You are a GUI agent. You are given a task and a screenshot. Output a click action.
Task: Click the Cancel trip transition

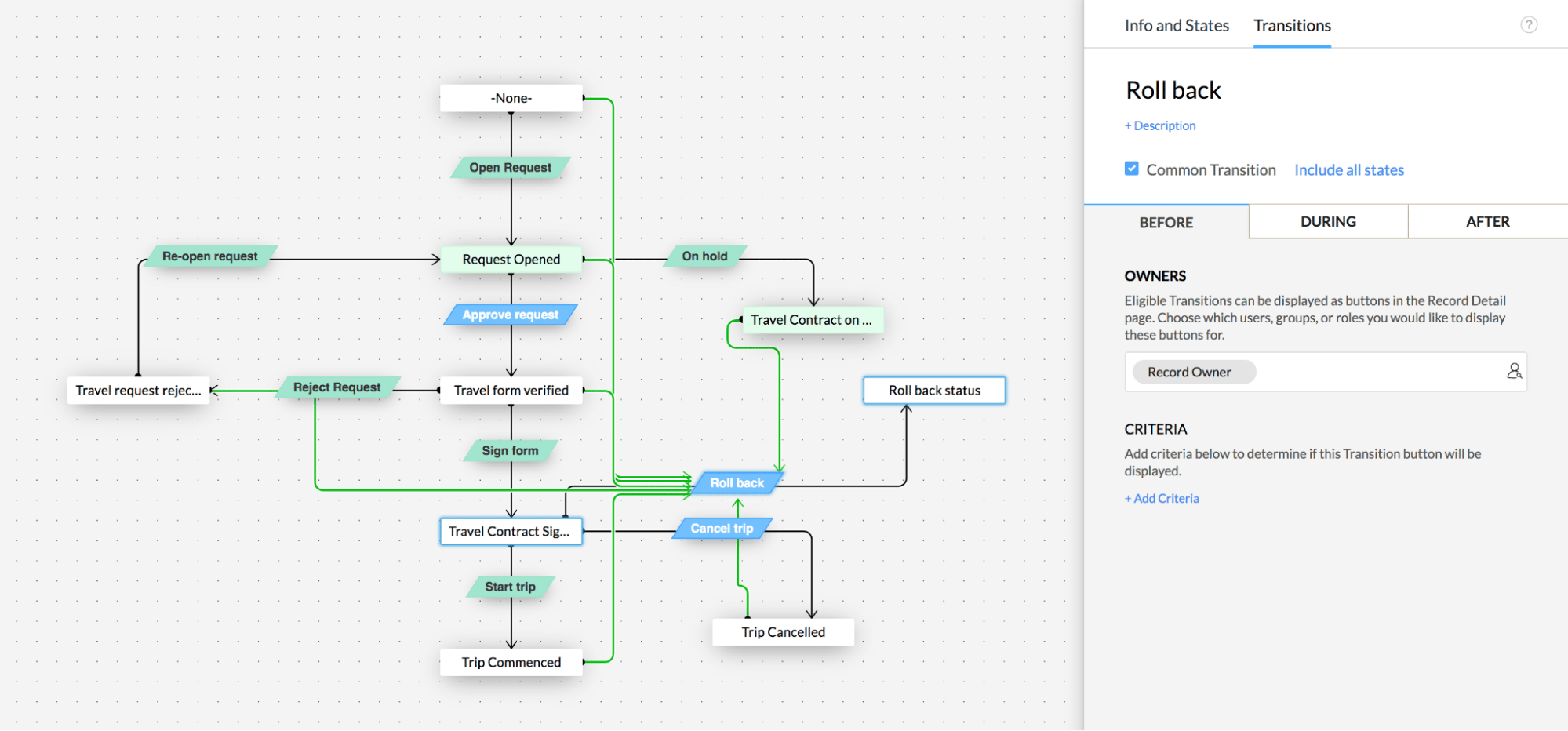(720, 528)
